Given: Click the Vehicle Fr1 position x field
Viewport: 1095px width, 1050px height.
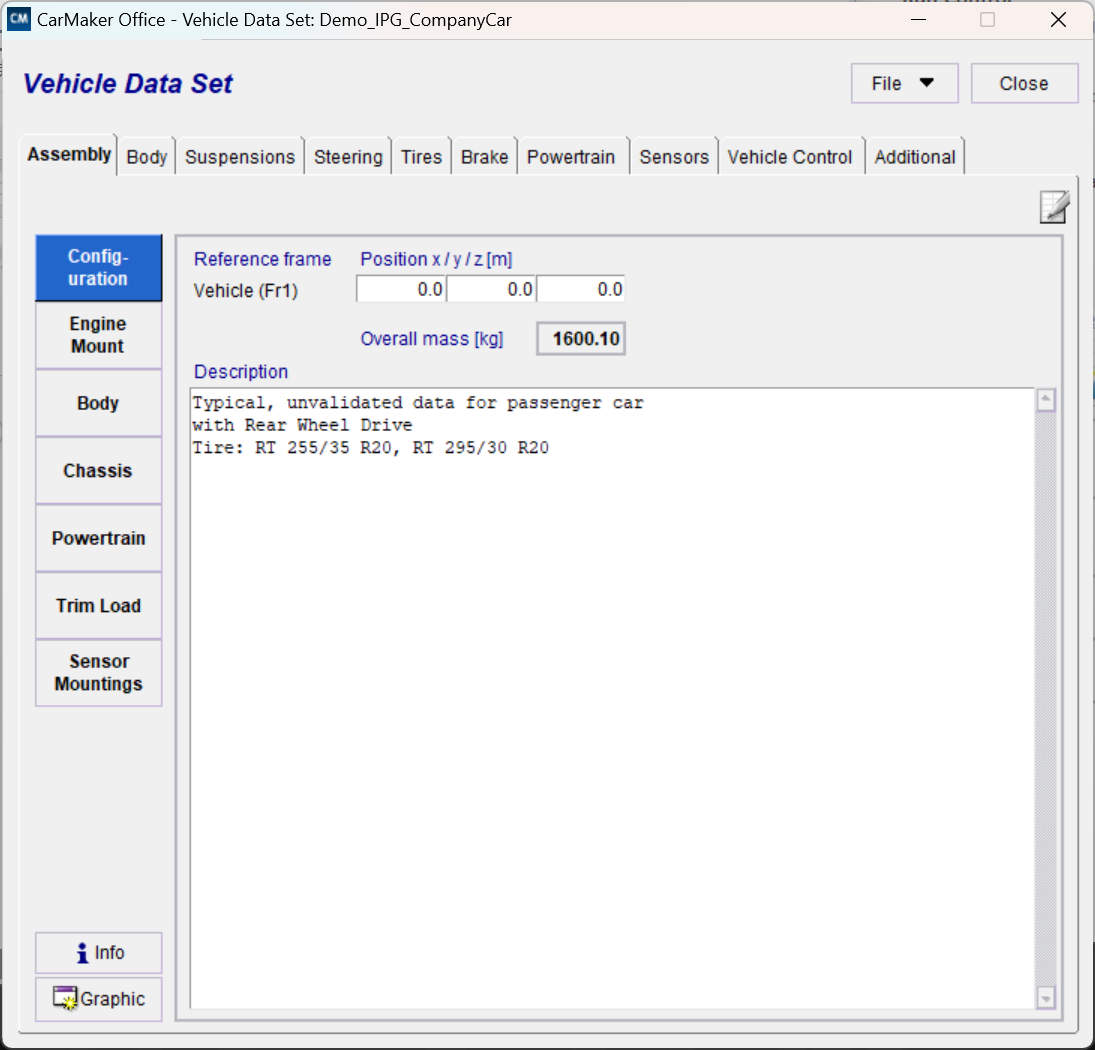Looking at the screenshot, I should coord(402,289).
